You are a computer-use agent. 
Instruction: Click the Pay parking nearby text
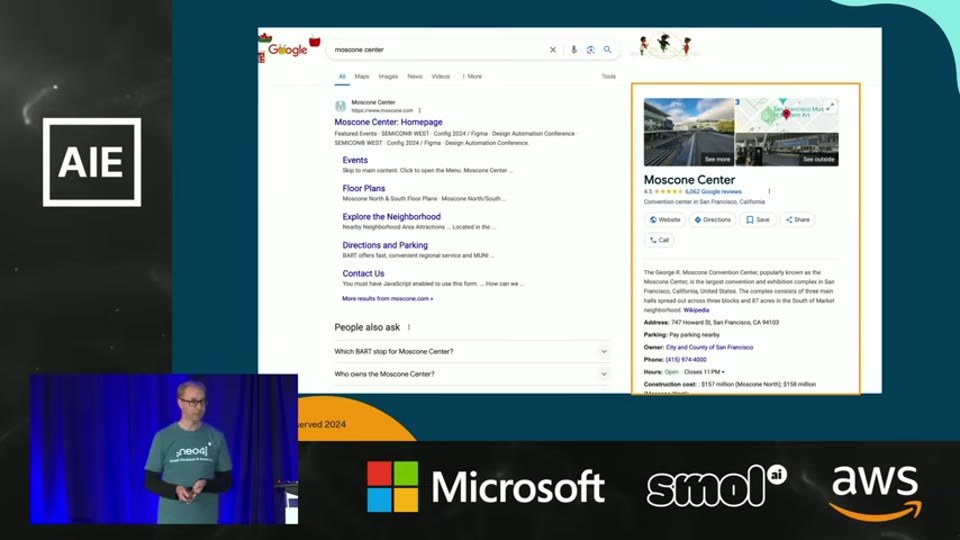(x=694, y=335)
